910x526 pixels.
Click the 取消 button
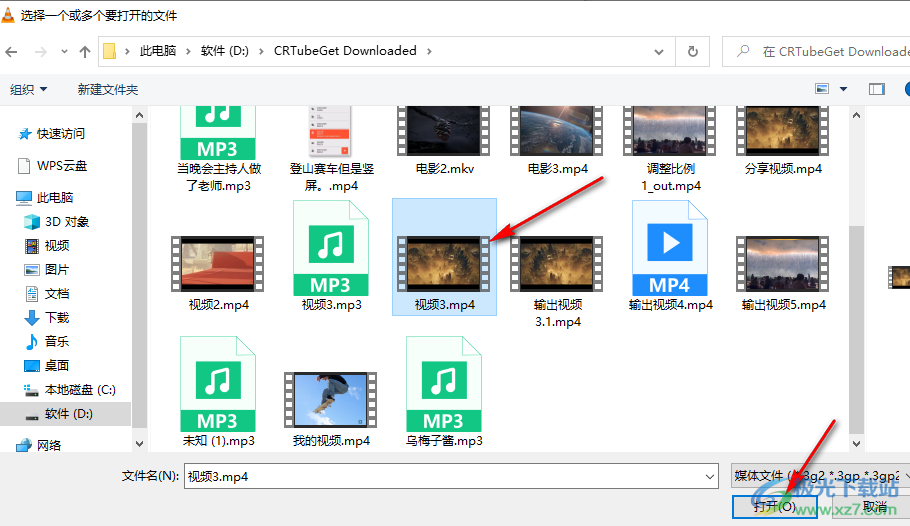[873, 507]
